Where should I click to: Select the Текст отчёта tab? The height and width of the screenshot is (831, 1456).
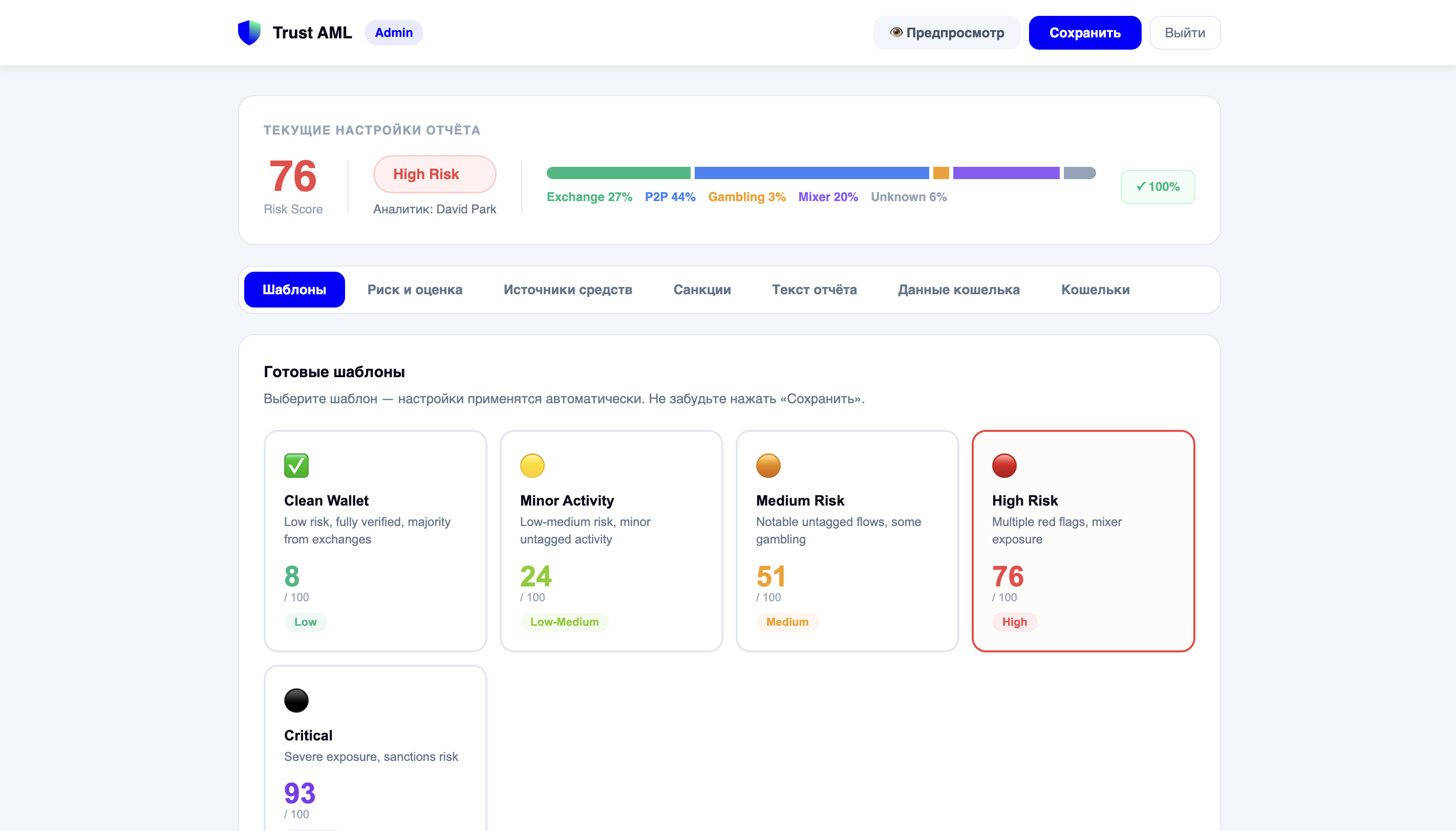[x=814, y=290]
